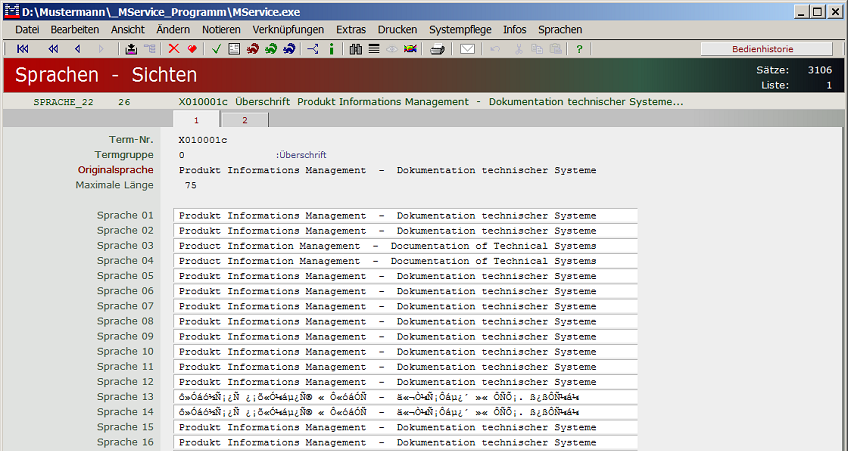Click the Sprache 03 text field
This screenshot has width=848, height=451.
[405, 246]
